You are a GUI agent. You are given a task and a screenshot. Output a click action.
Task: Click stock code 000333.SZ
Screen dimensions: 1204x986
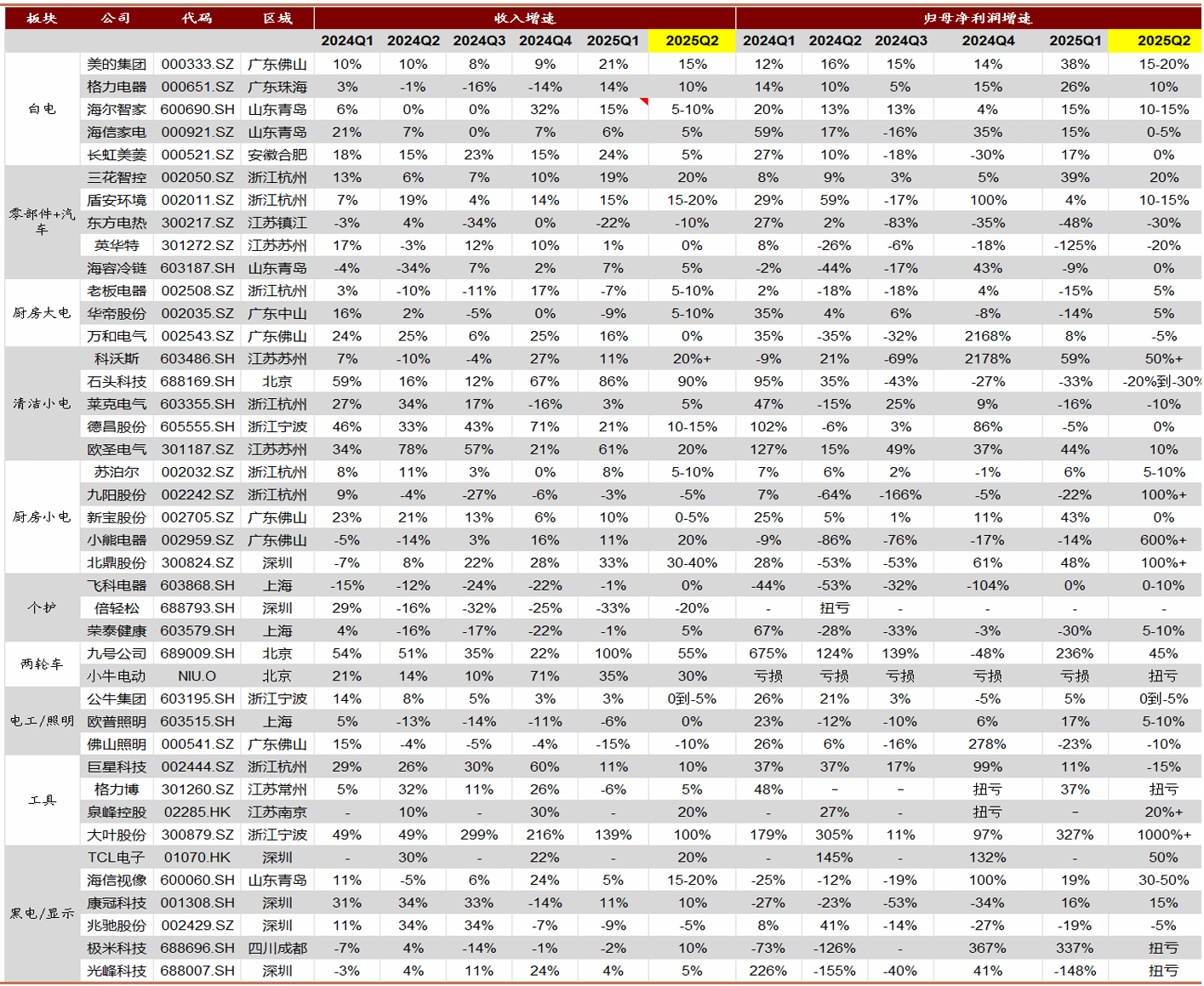(197, 64)
